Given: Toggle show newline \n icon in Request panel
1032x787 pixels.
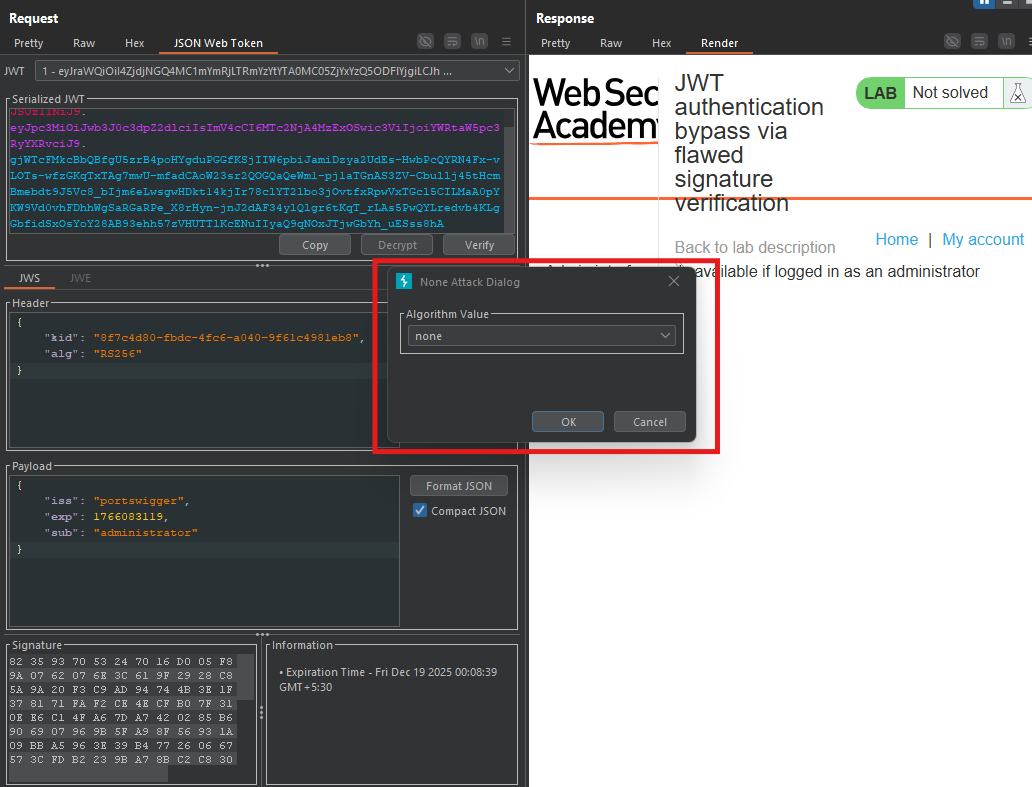Looking at the screenshot, I should click(x=480, y=41).
